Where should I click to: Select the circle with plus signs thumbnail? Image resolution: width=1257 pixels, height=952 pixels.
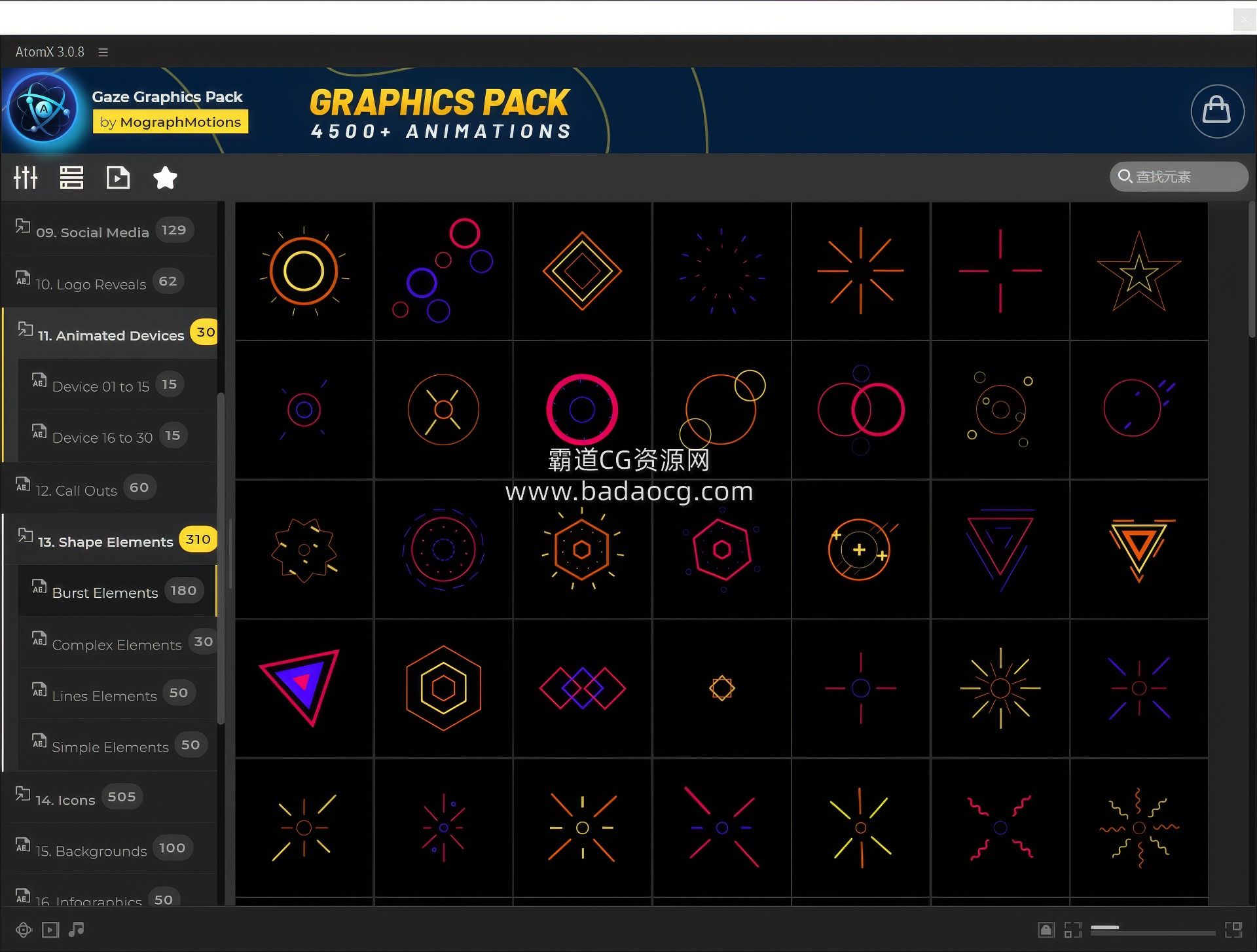point(861,549)
